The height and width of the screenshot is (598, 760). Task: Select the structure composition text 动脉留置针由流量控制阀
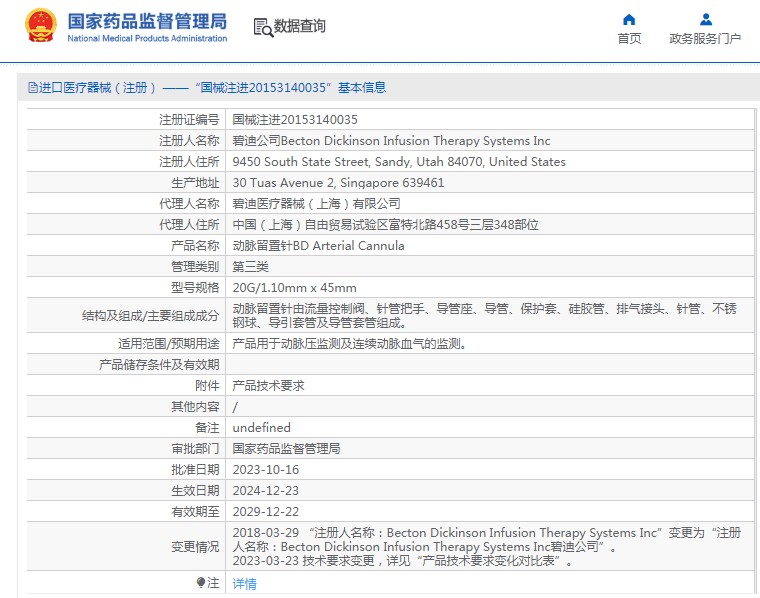(x=484, y=315)
